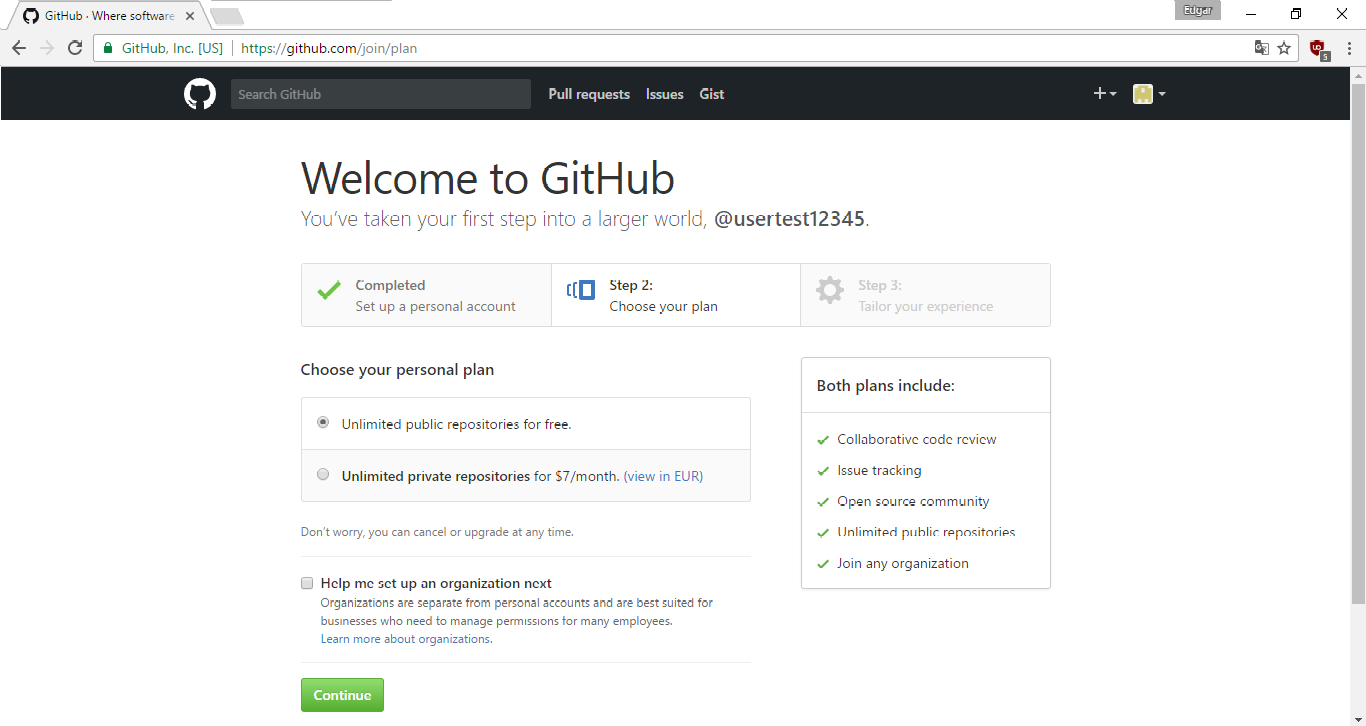
Task: Reload the page
Action: click(75, 47)
